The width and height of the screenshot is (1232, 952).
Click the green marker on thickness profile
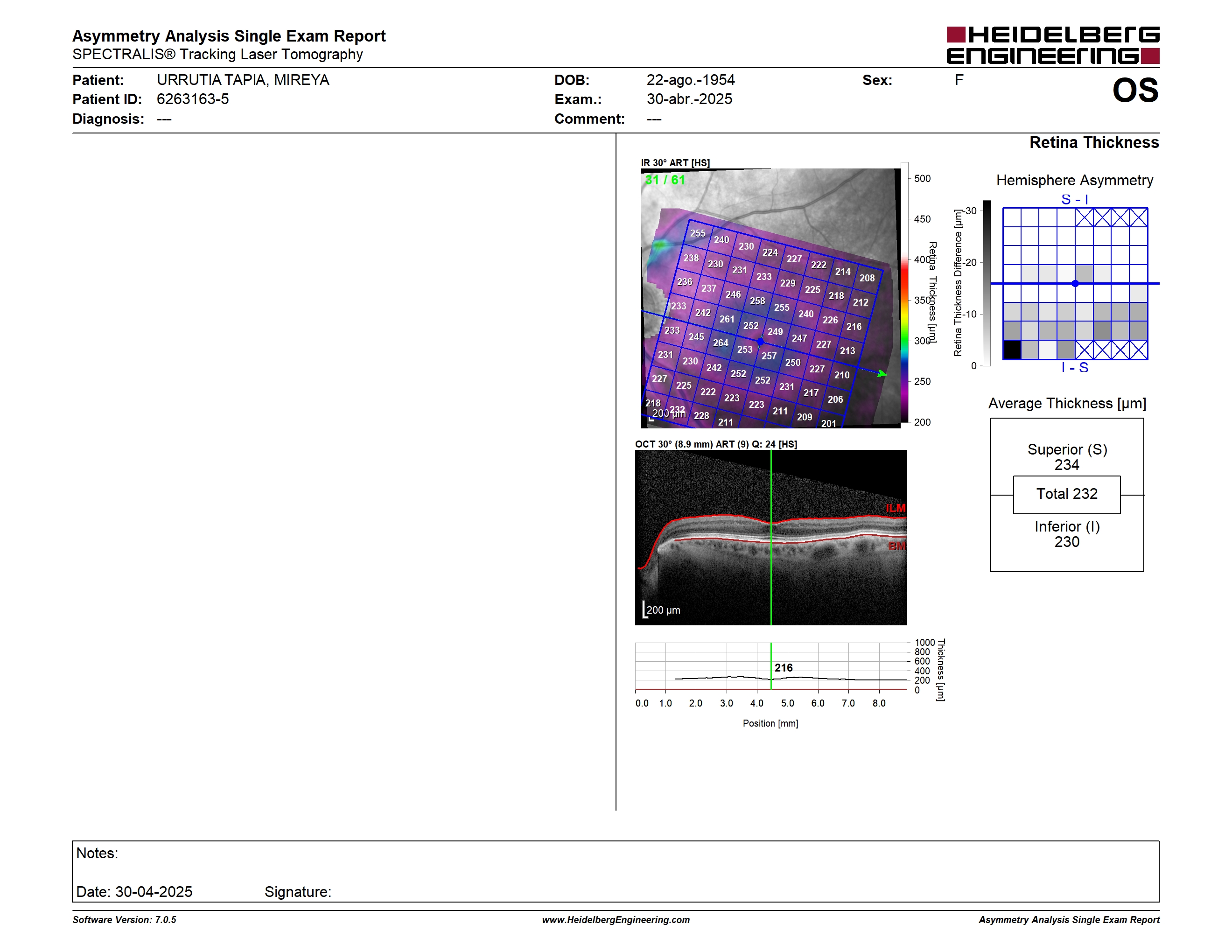(771, 666)
